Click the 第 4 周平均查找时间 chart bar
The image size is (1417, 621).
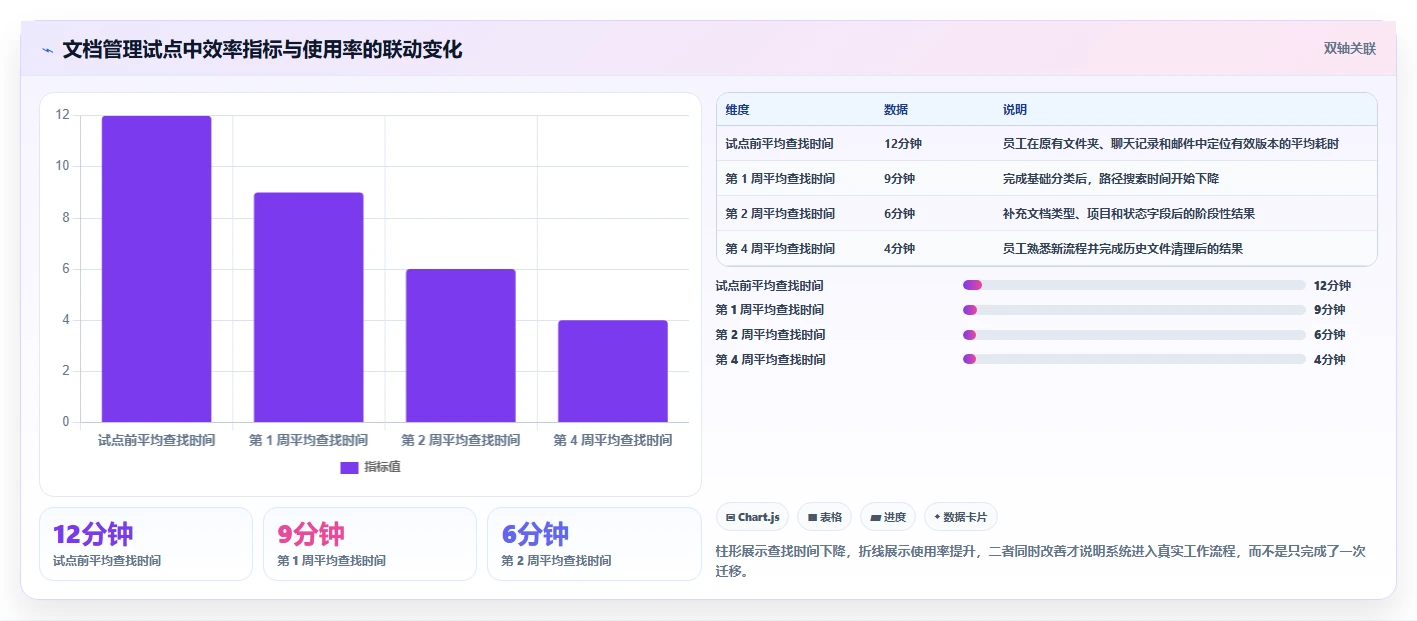[613, 371]
